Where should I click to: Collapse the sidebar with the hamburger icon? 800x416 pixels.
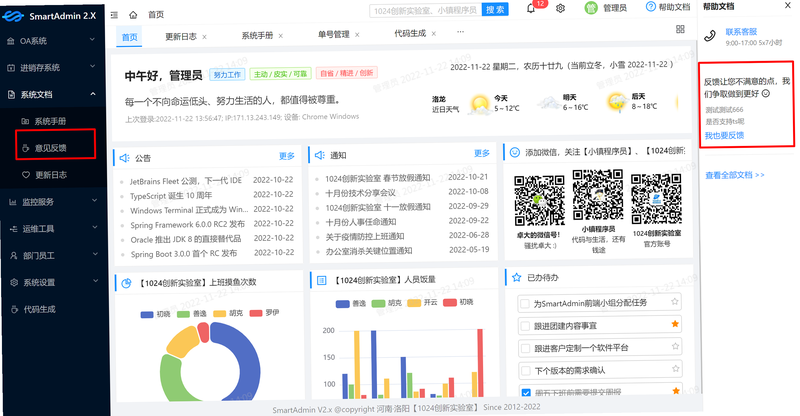114,15
